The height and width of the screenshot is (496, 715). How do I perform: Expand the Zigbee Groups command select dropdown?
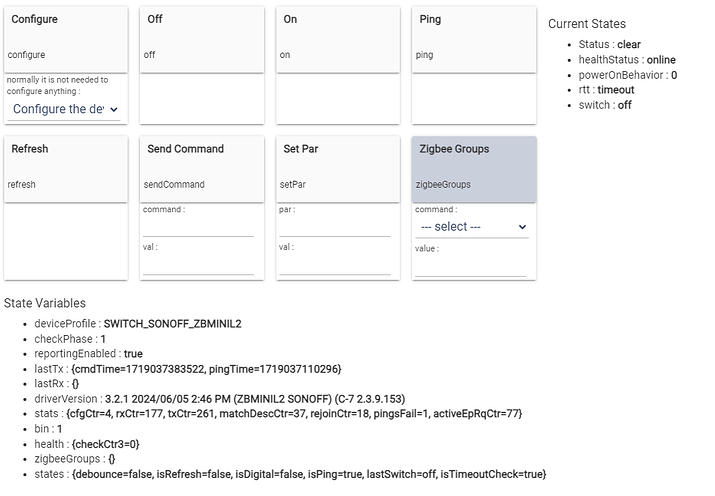pos(473,227)
